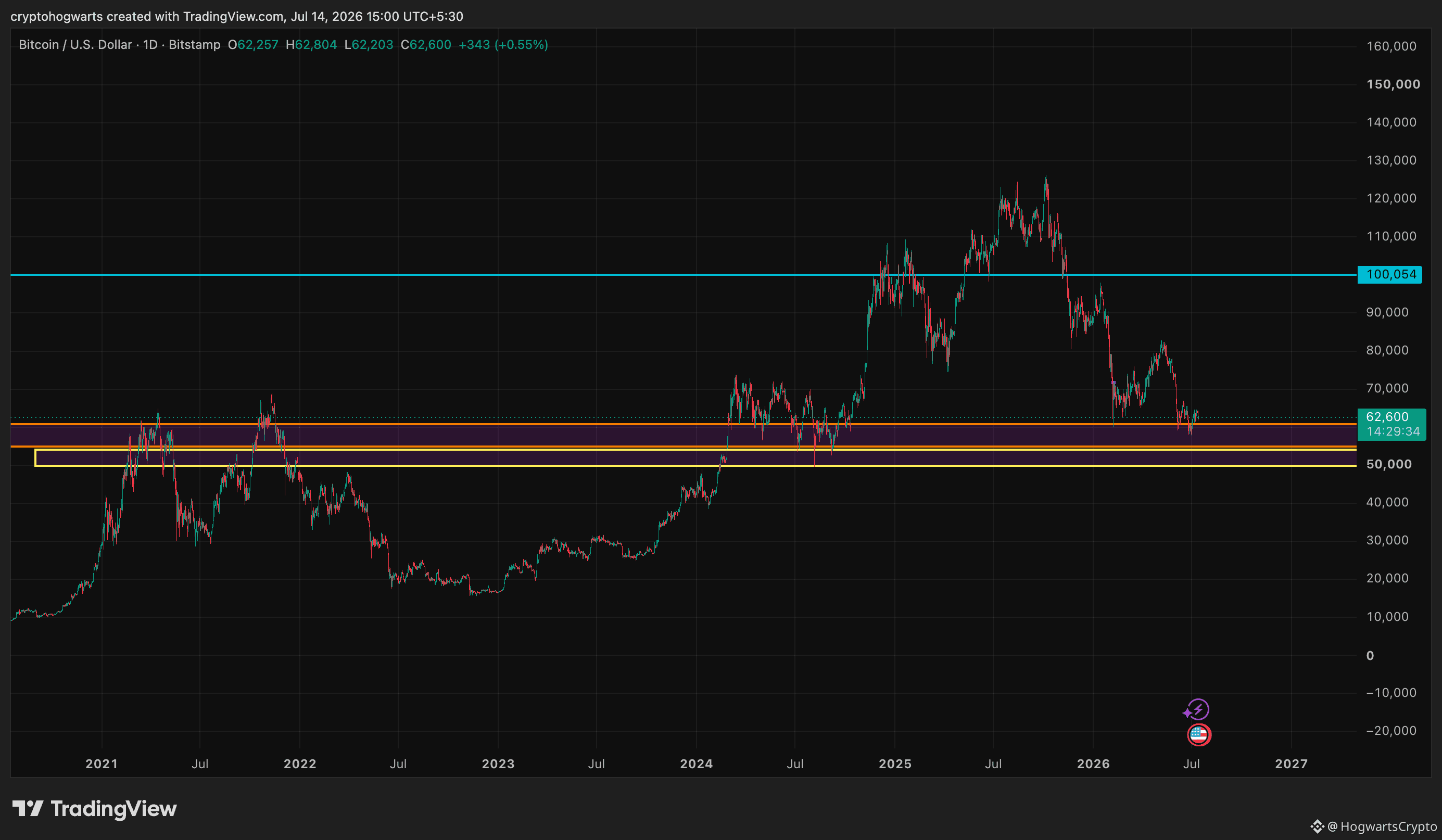Viewport: 1442px width, 840px height.
Task: Click the +343 (+0.55%) change value
Action: pos(503,45)
